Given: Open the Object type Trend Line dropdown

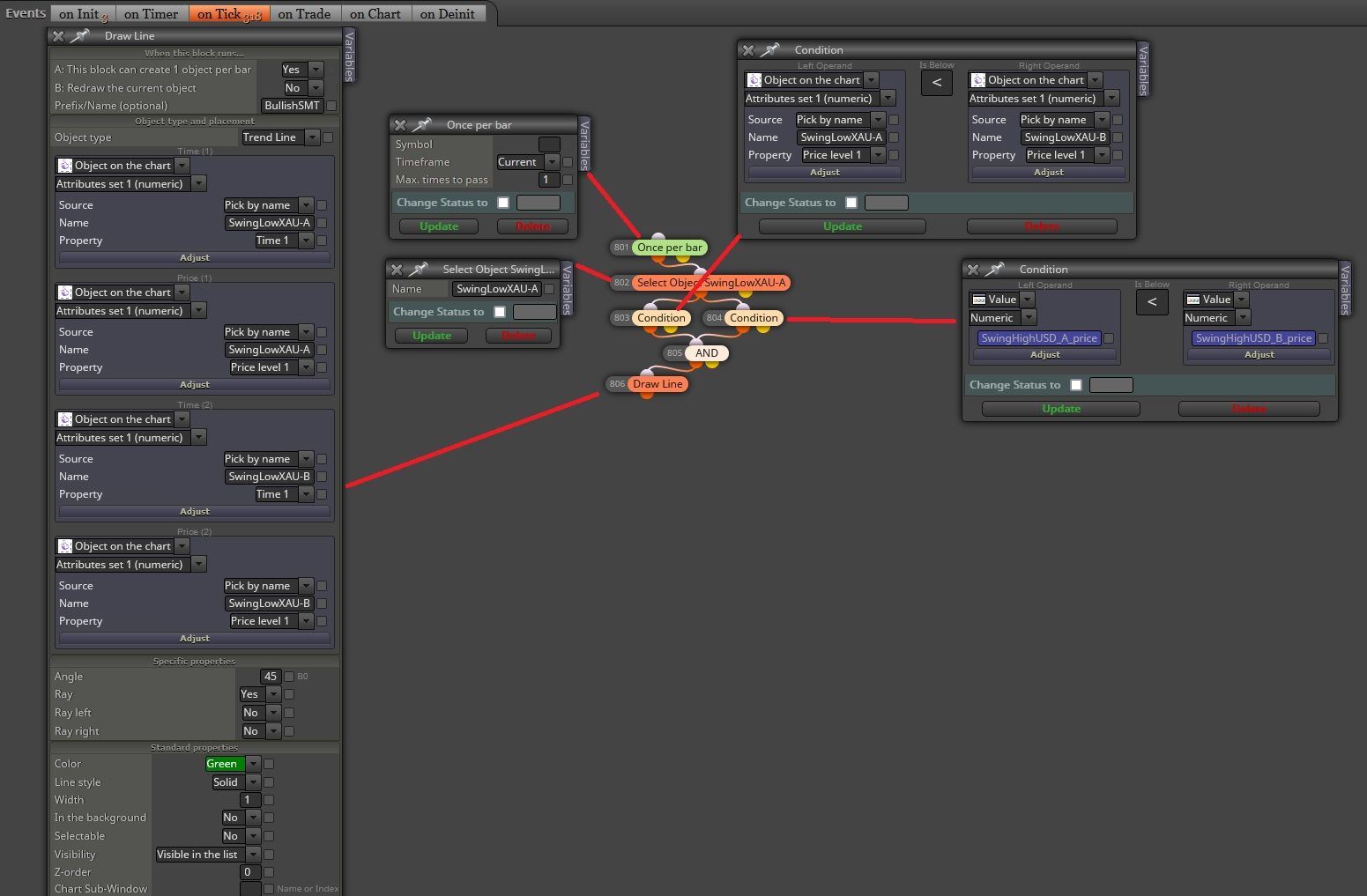Looking at the screenshot, I should click(312, 137).
